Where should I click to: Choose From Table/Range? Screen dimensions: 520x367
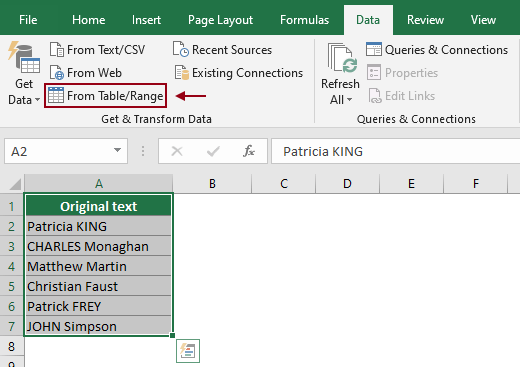[x=105, y=96]
